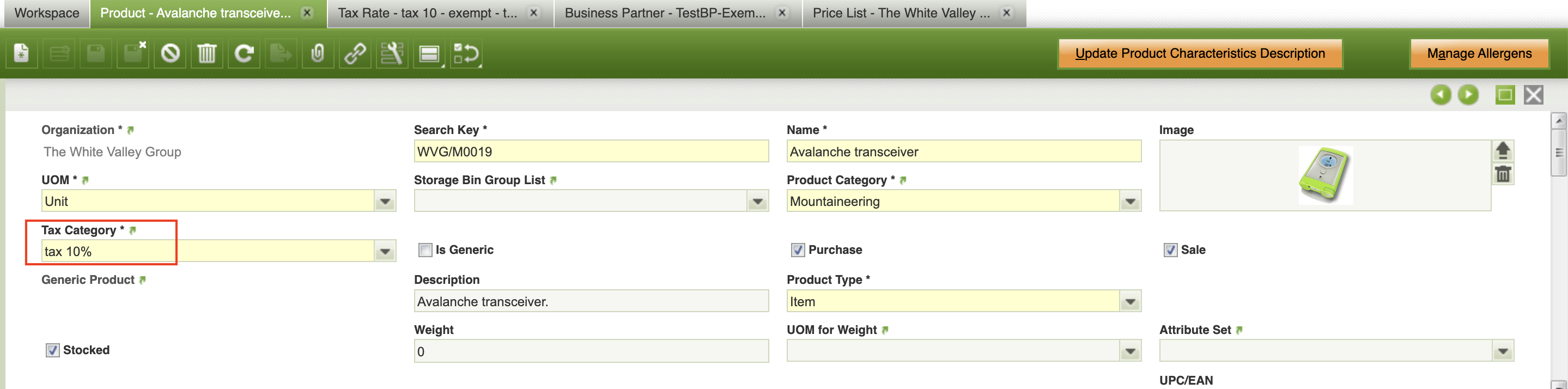Screen dimensions: 1568x389
Task: Expand the Tax Category dropdown
Action: click(385, 251)
